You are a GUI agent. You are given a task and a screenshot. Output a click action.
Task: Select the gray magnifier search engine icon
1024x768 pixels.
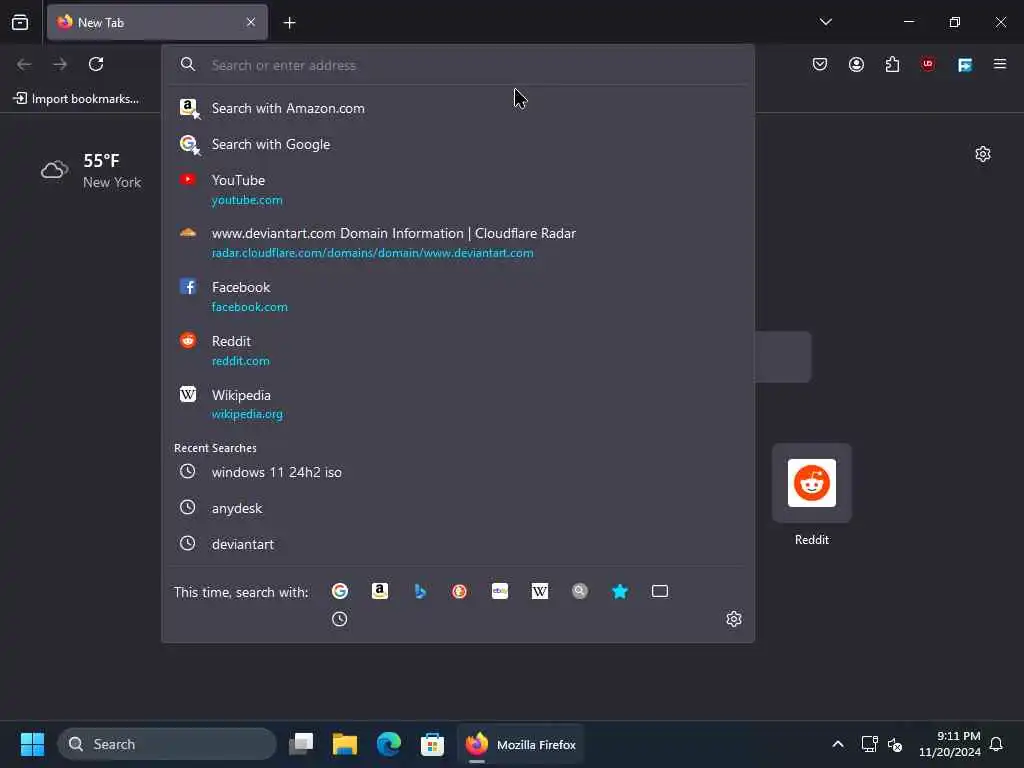tap(580, 591)
